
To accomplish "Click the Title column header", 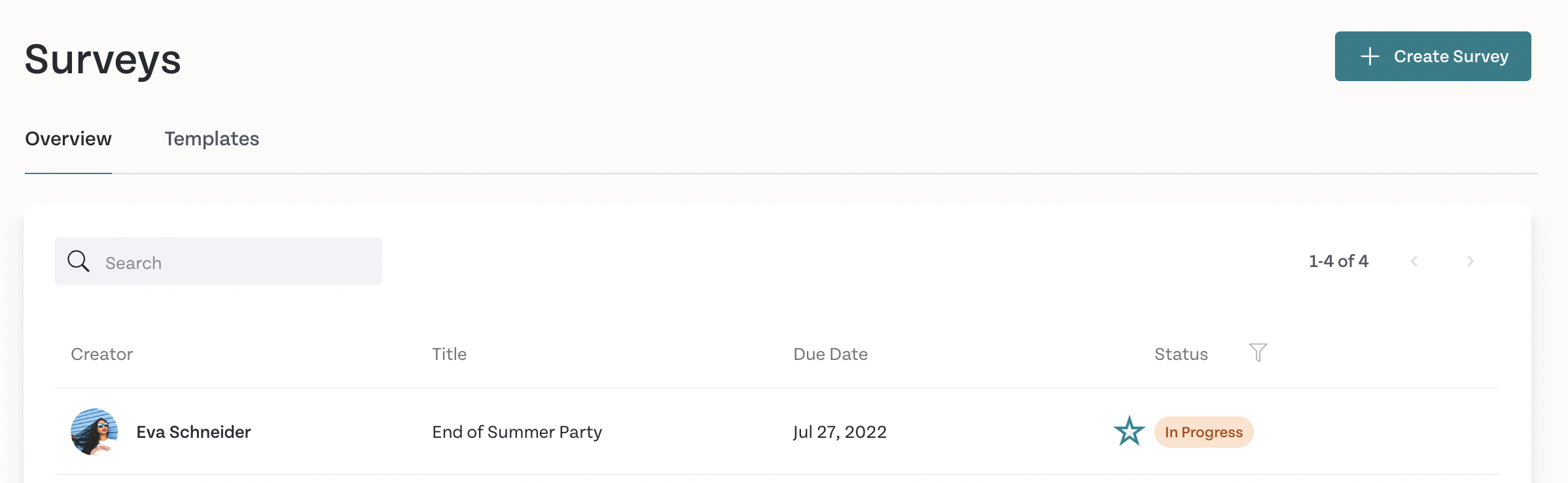I will [449, 354].
